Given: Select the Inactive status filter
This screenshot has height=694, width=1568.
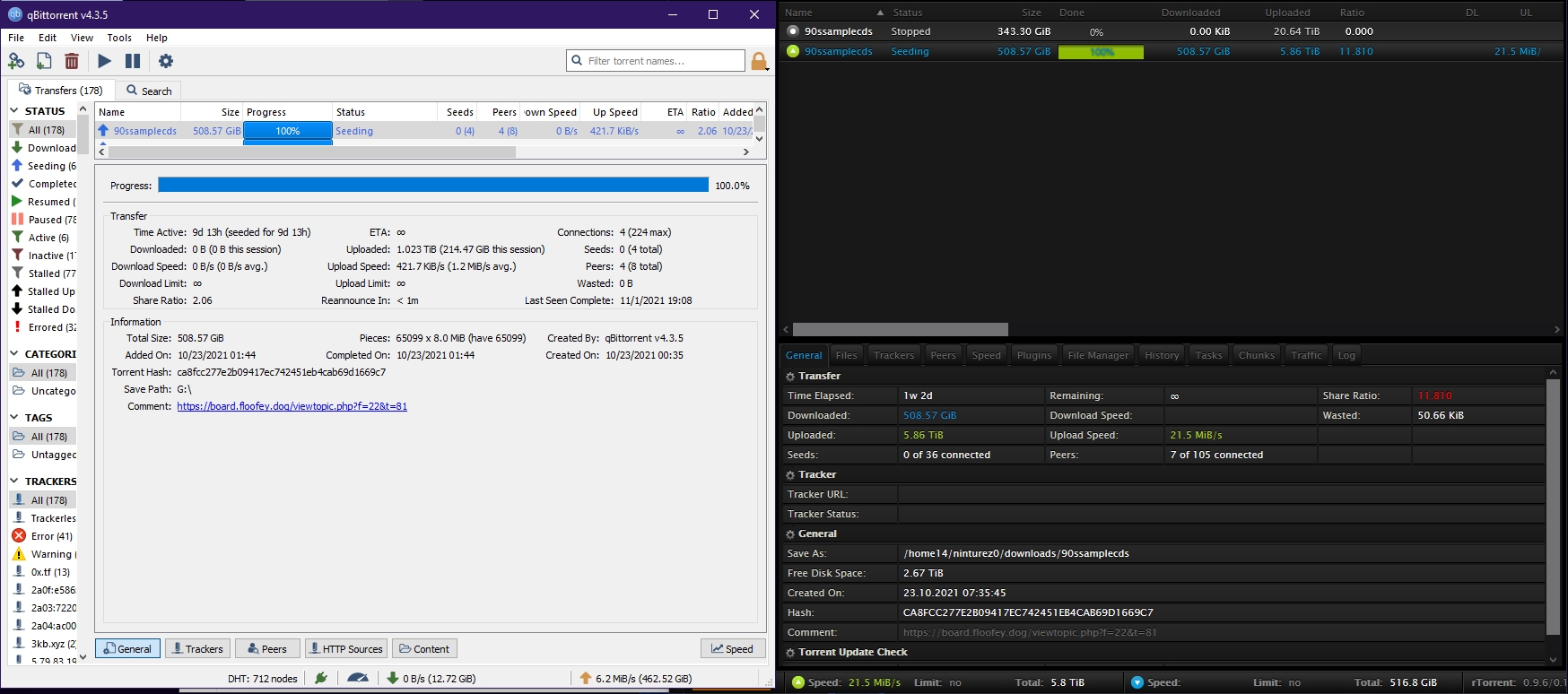Looking at the screenshot, I should click(45, 256).
